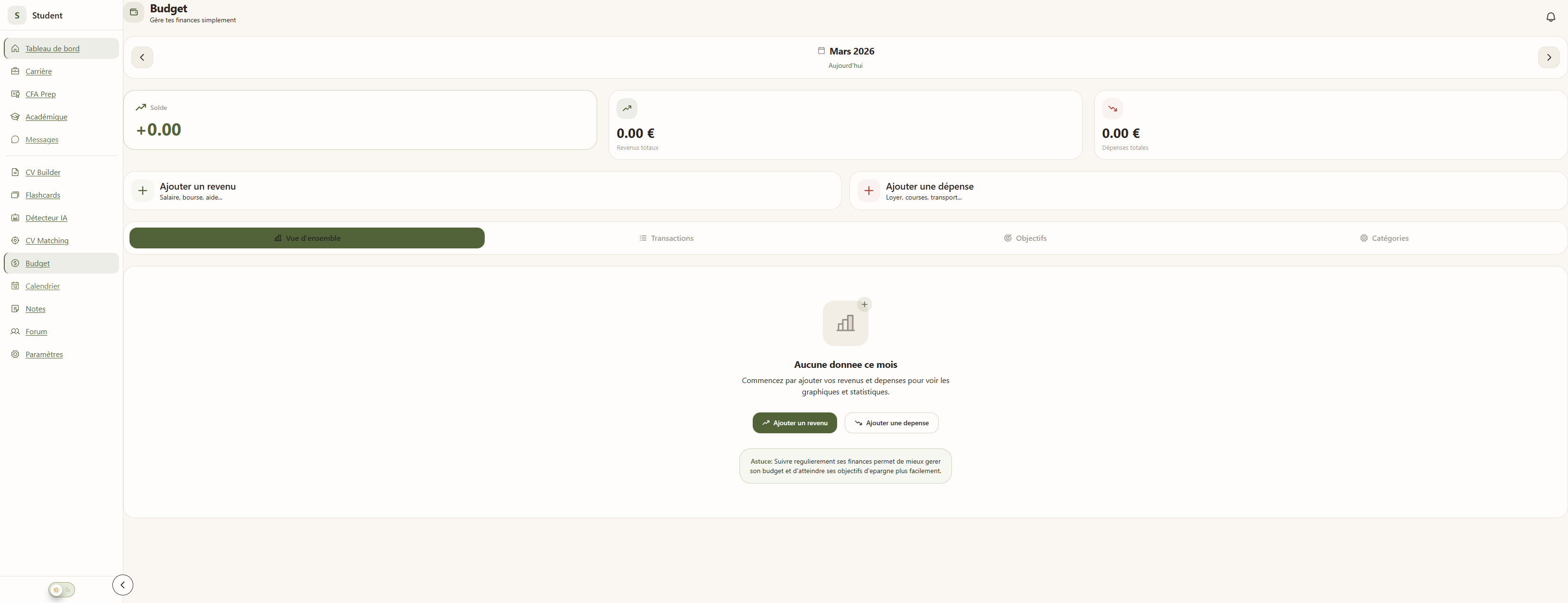Viewport: 1568px width, 603px height.
Task: Open Flashcards in the sidebar
Action: (x=43, y=195)
